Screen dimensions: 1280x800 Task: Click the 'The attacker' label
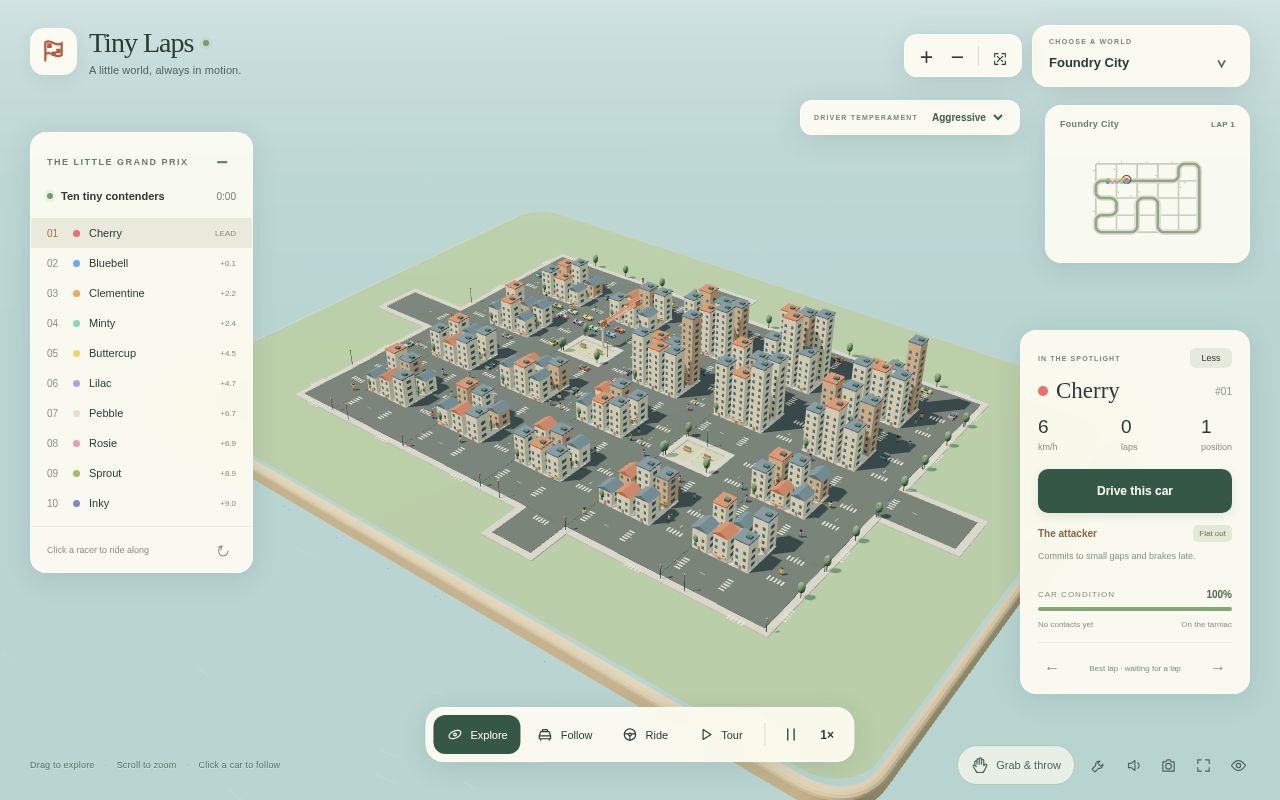(1067, 533)
